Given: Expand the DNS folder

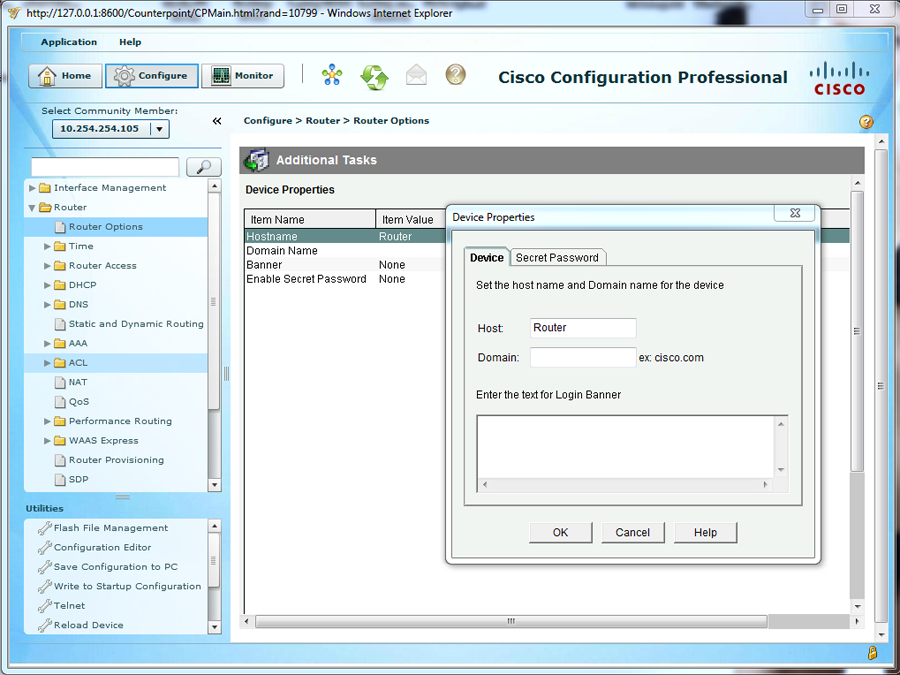Looking at the screenshot, I should tap(47, 304).
